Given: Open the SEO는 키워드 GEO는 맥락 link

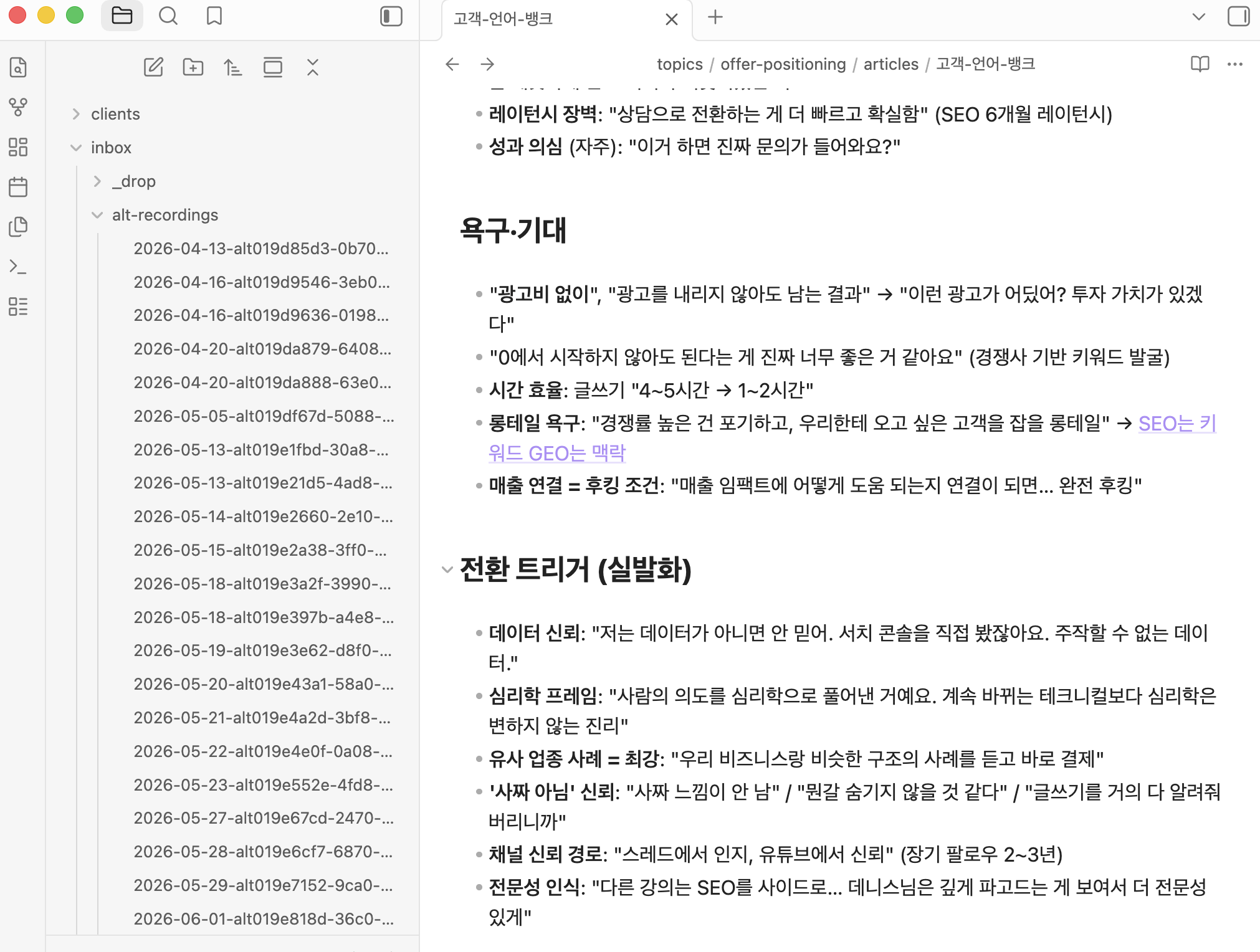Looking at the screenshot, I should click(1177, 424).
